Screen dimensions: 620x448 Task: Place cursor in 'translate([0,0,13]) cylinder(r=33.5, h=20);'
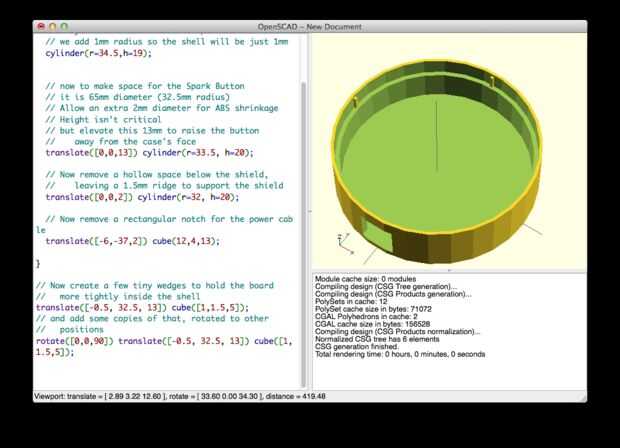click(x=149, y=153)
